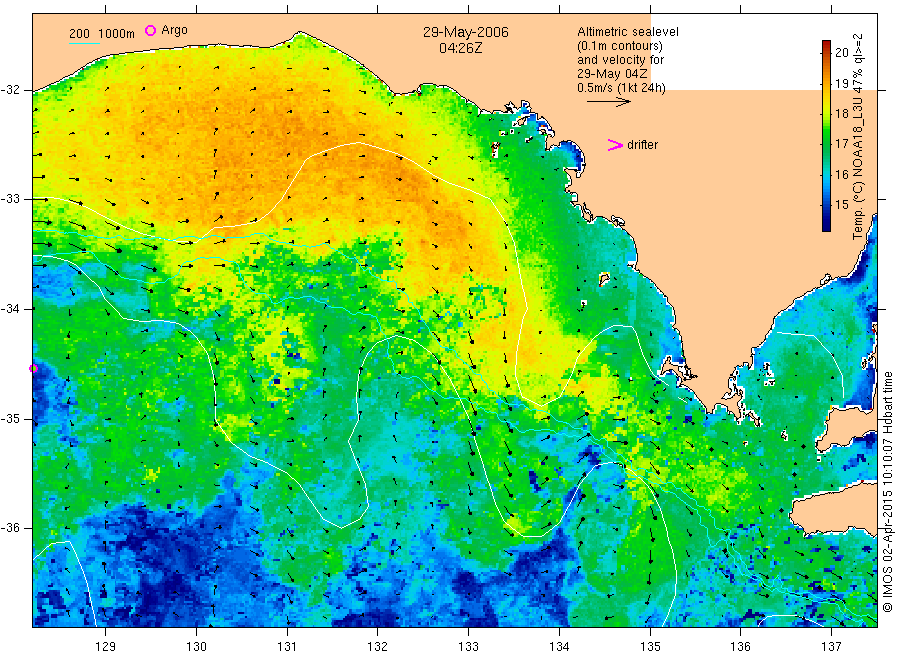Click the longitude label 130

point(196,647)
